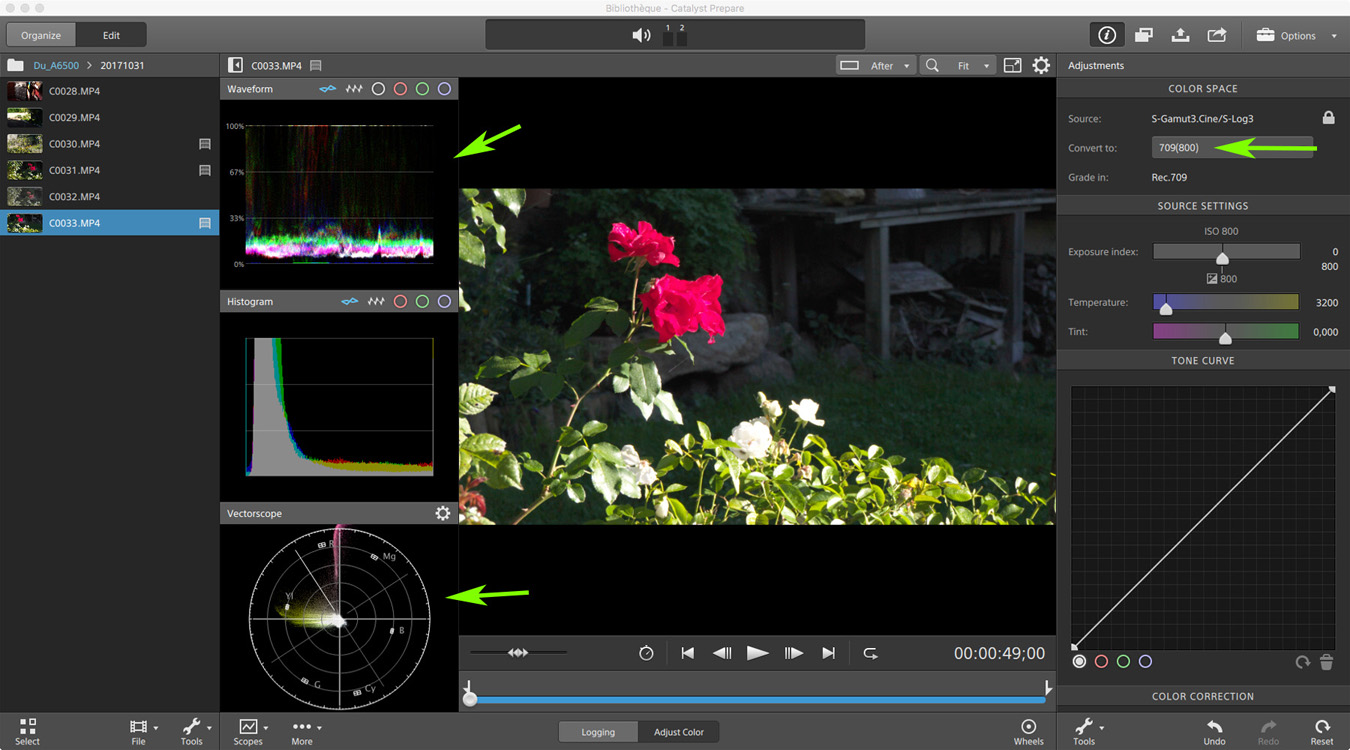
Task: Open the Inspector info panel
Action: [x=1106, y=35]
